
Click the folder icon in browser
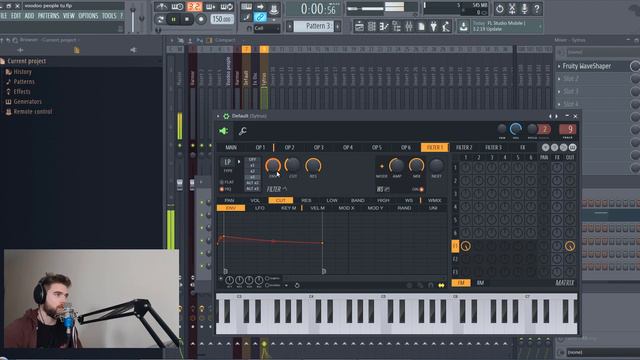pos(76,50)
